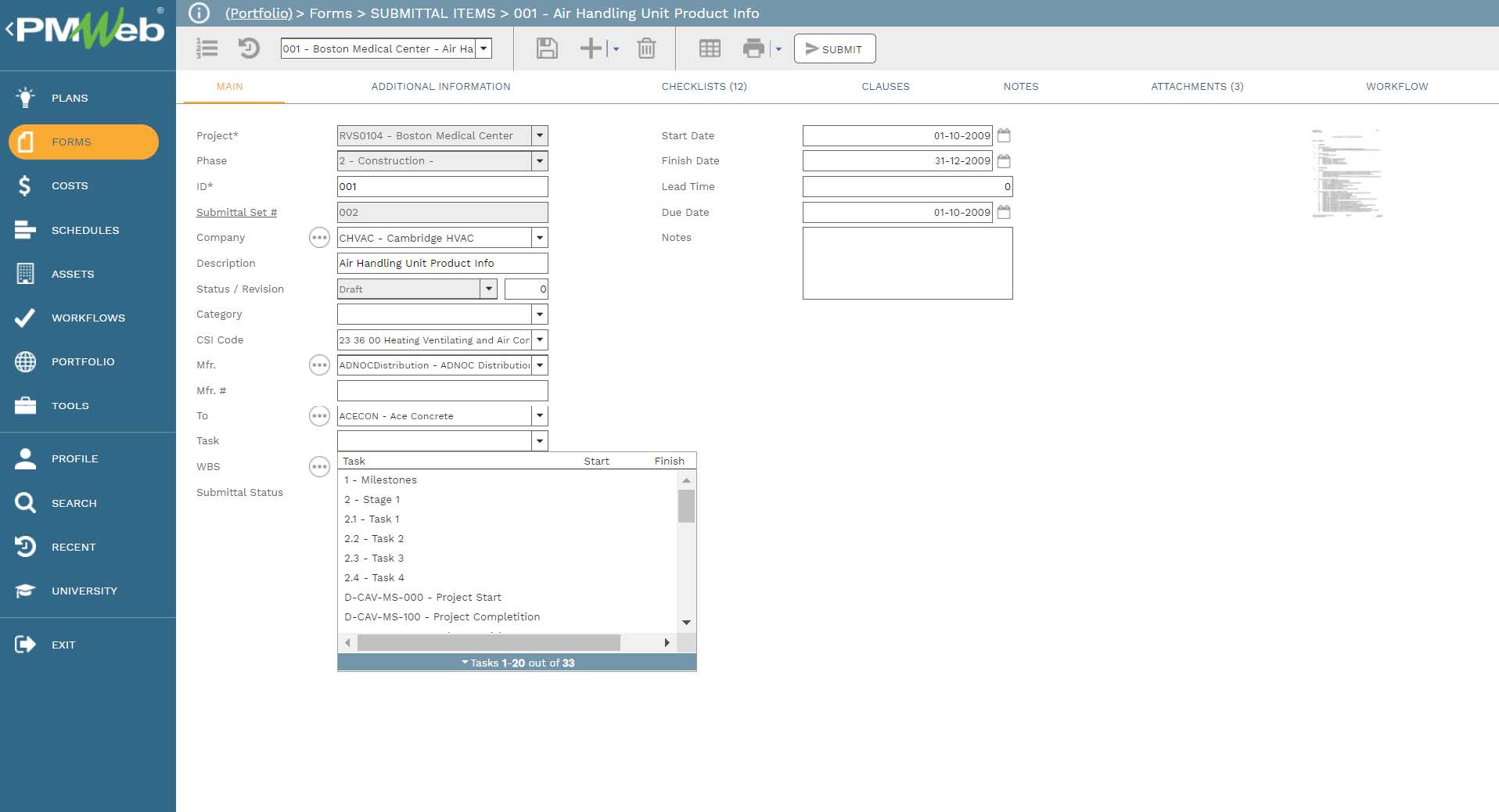This screenshot has width=1499, height=812.
Task: Expand the add-new options arrow
Action: [x=616, y=49]
